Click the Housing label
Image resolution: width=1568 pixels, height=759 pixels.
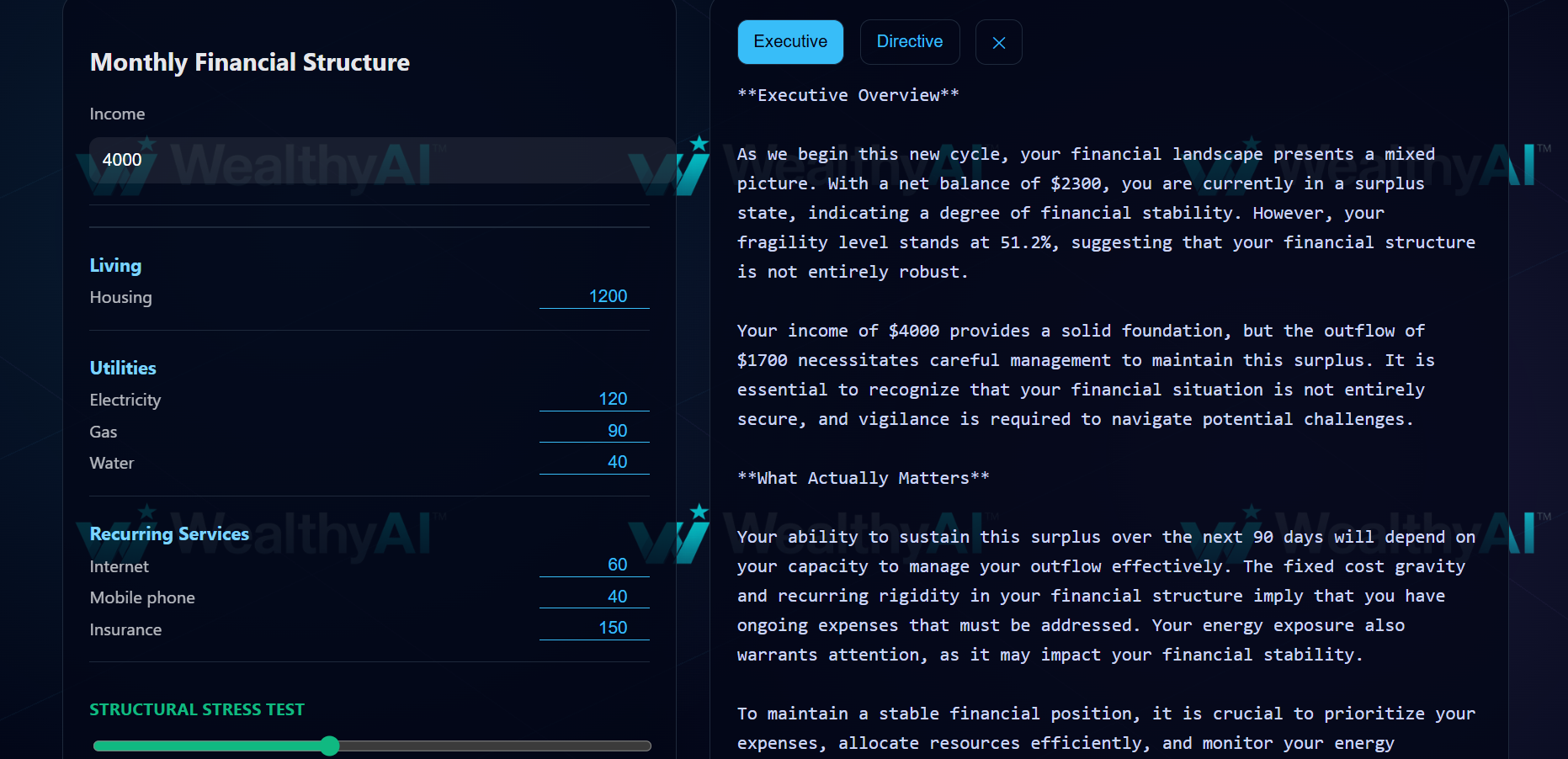(x=120, y=297)
